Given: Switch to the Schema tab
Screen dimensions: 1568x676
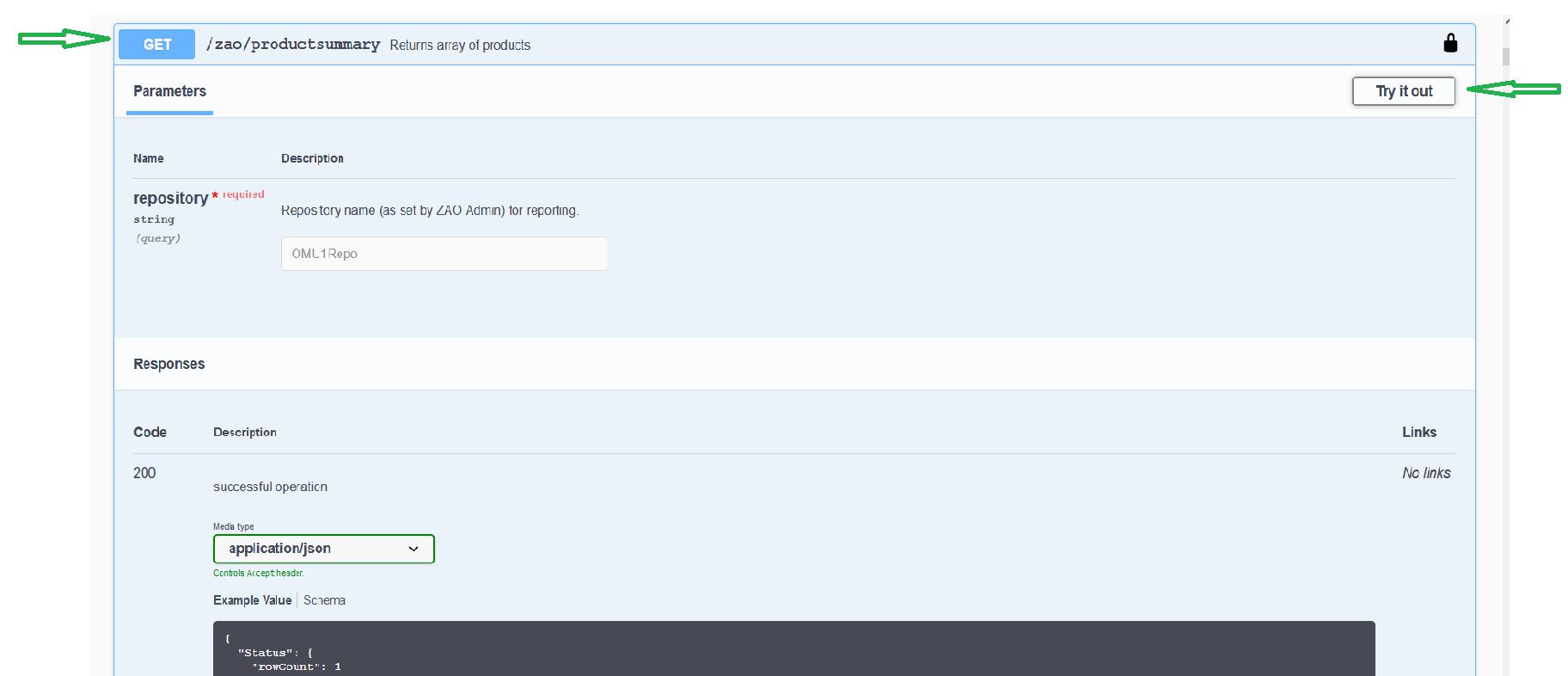Looking at the screenshot, I should pyautogui.click(x=324, y=600).
